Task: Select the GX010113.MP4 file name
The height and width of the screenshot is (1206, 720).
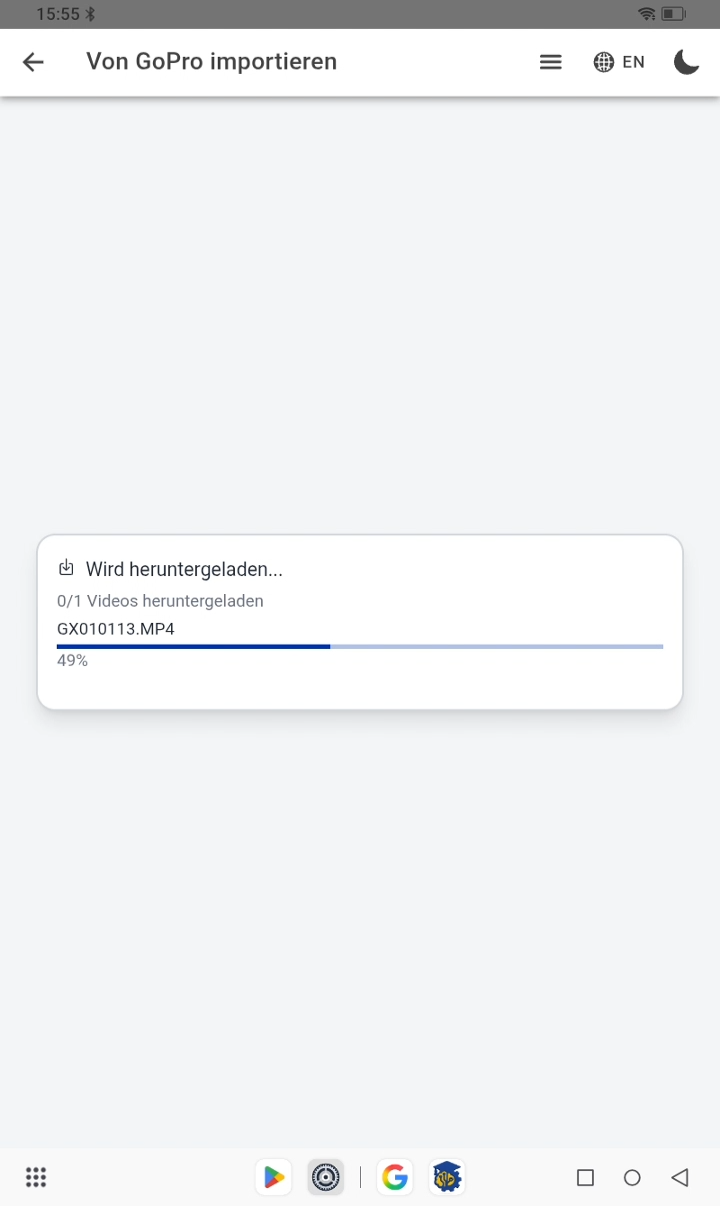Action: [x=116, y=629]
